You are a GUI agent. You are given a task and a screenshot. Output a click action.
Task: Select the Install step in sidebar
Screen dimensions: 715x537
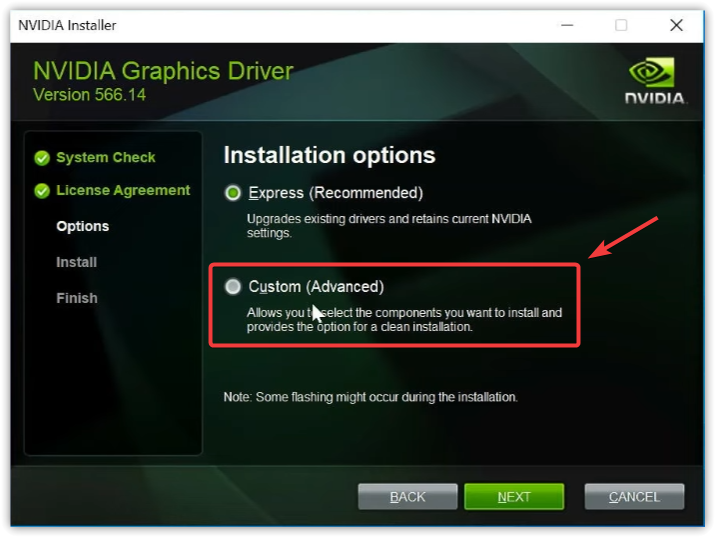(x=77, y=262)
